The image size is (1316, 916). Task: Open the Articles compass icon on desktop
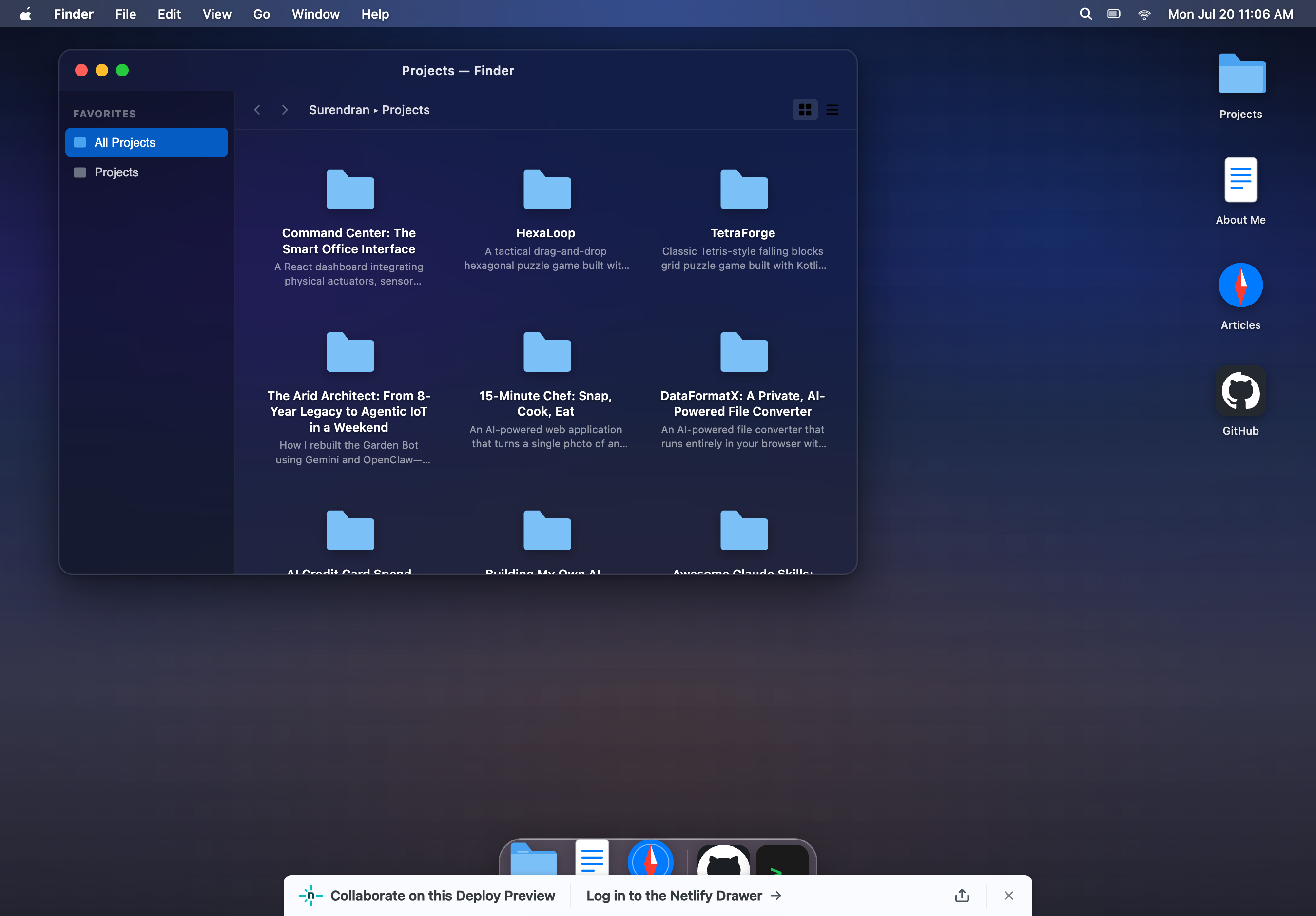(x=1240, y=286)
